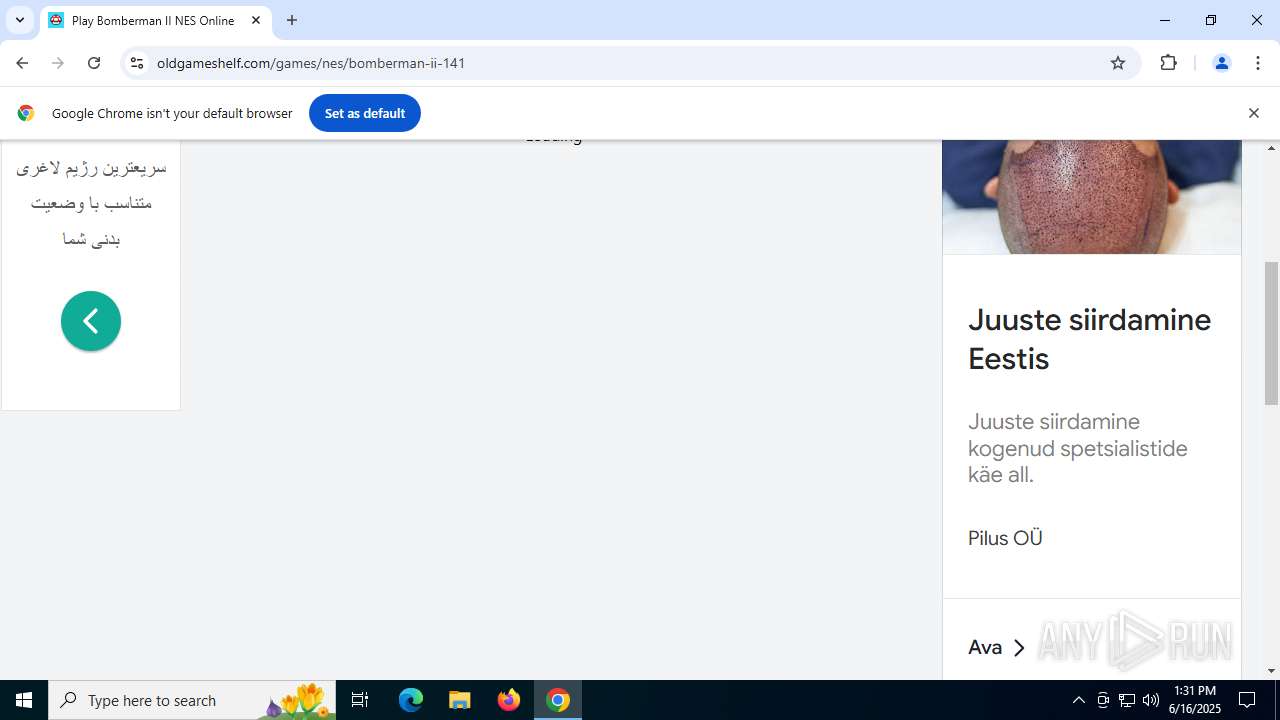This screenshot has height=720, width=1280.
Task: Open the Juuste siirdamine Eestis headline
Action: 1089,339
